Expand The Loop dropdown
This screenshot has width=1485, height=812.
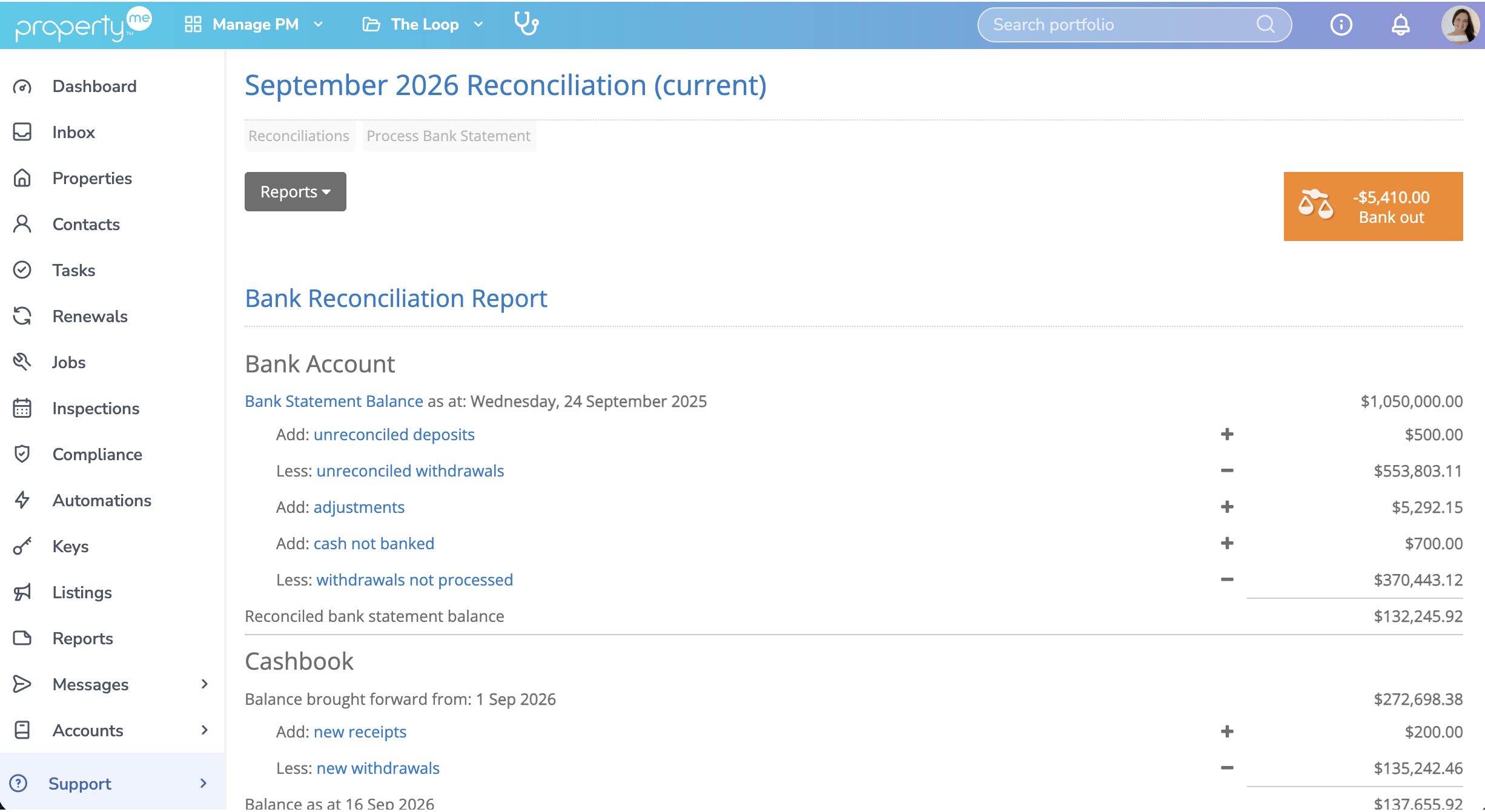tap(422, 25)
